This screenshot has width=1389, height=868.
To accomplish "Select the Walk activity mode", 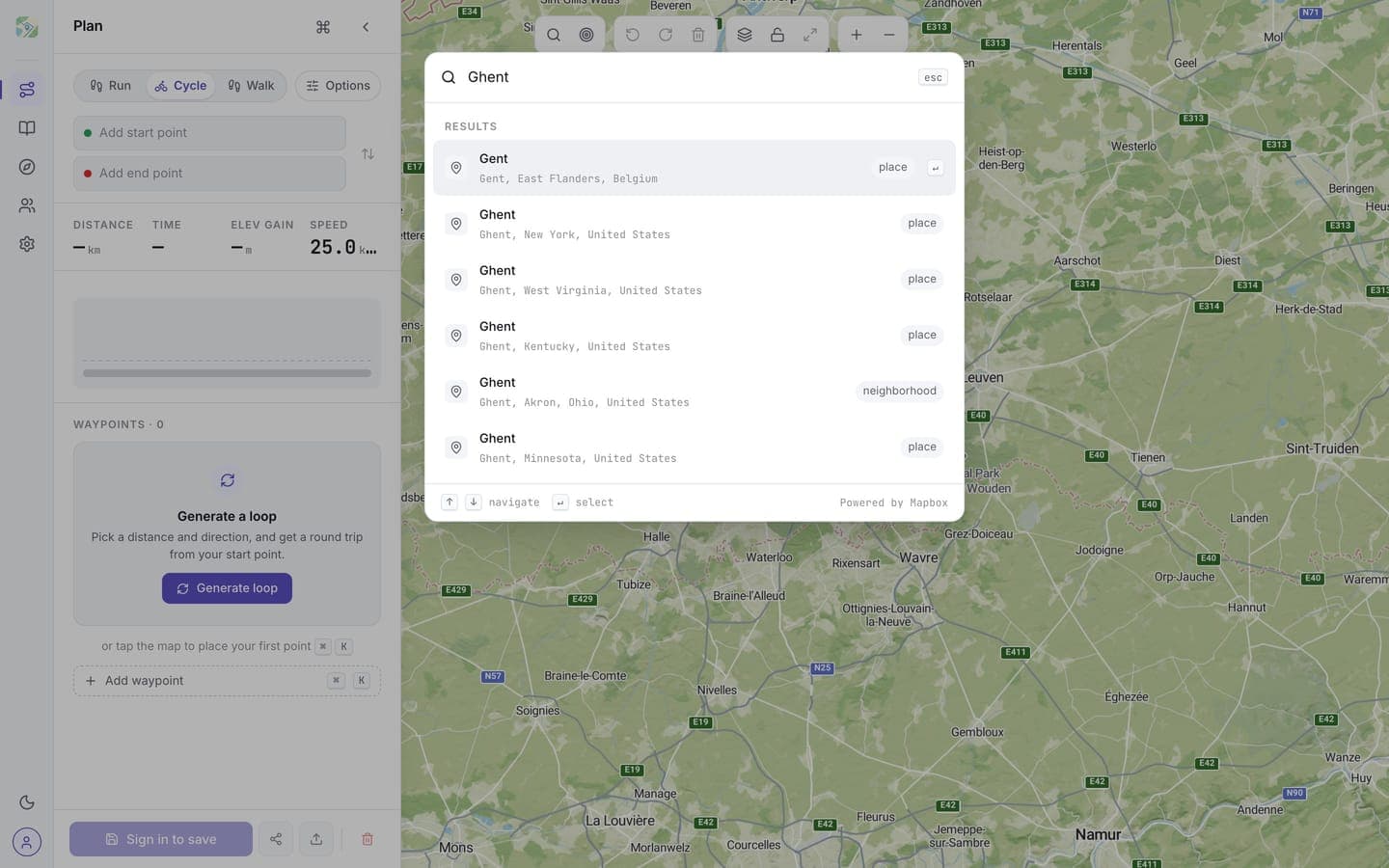I will tap(251, 86).
